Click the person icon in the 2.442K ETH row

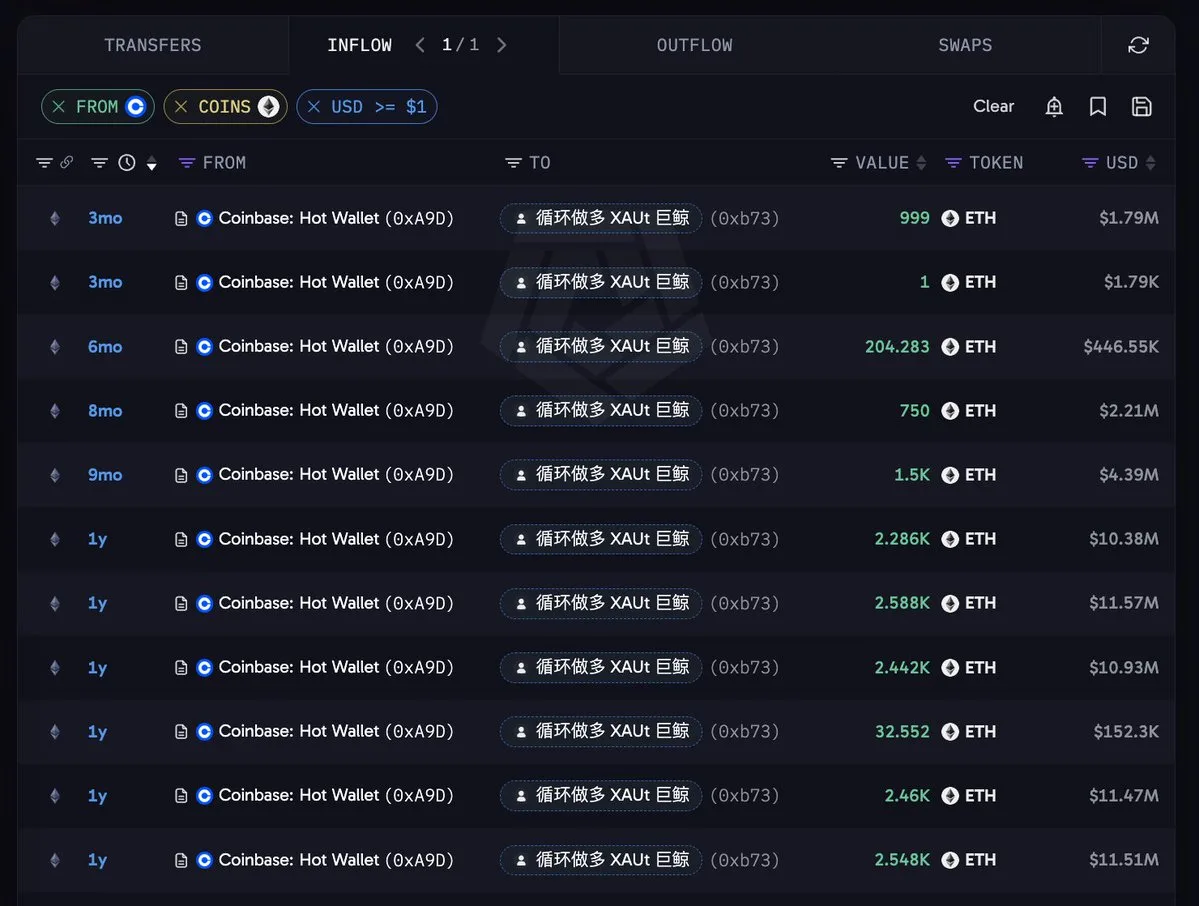tap(521, 667)
